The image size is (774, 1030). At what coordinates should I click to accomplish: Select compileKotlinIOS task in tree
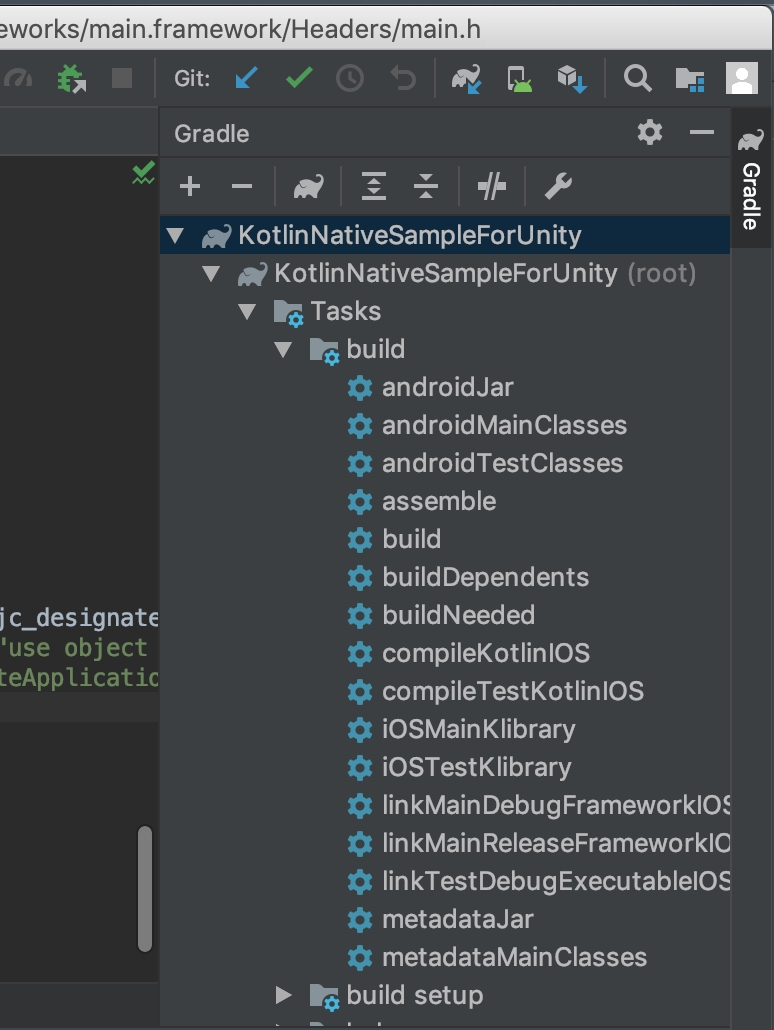(486, 654)
